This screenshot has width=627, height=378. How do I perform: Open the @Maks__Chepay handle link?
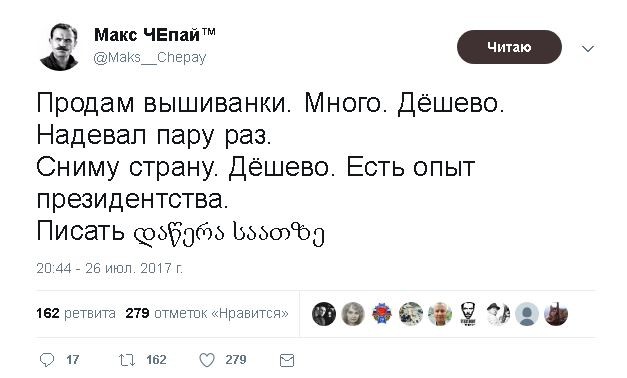point(150,58)
